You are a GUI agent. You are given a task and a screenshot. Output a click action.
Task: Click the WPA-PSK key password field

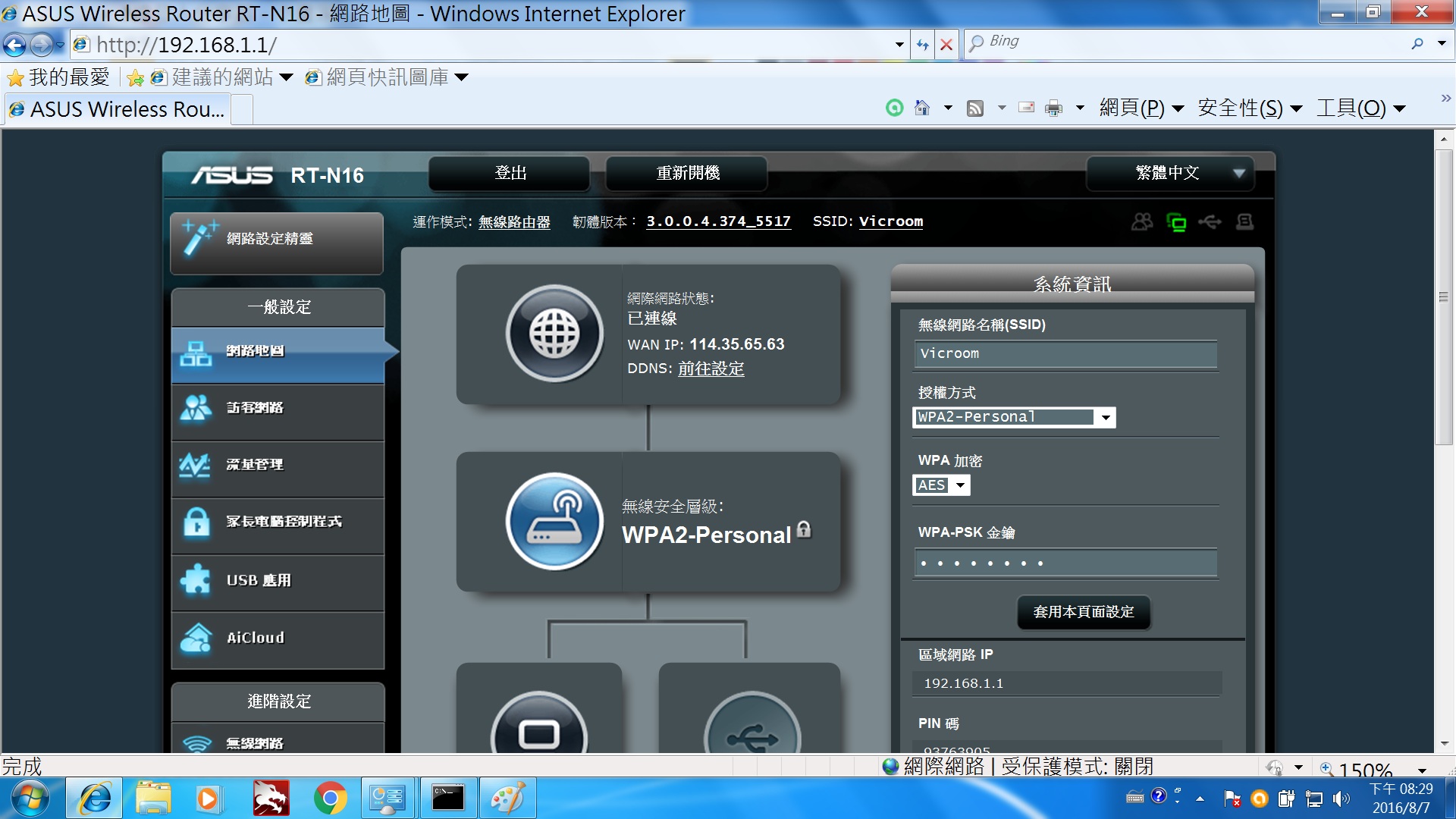[1065, 563]
